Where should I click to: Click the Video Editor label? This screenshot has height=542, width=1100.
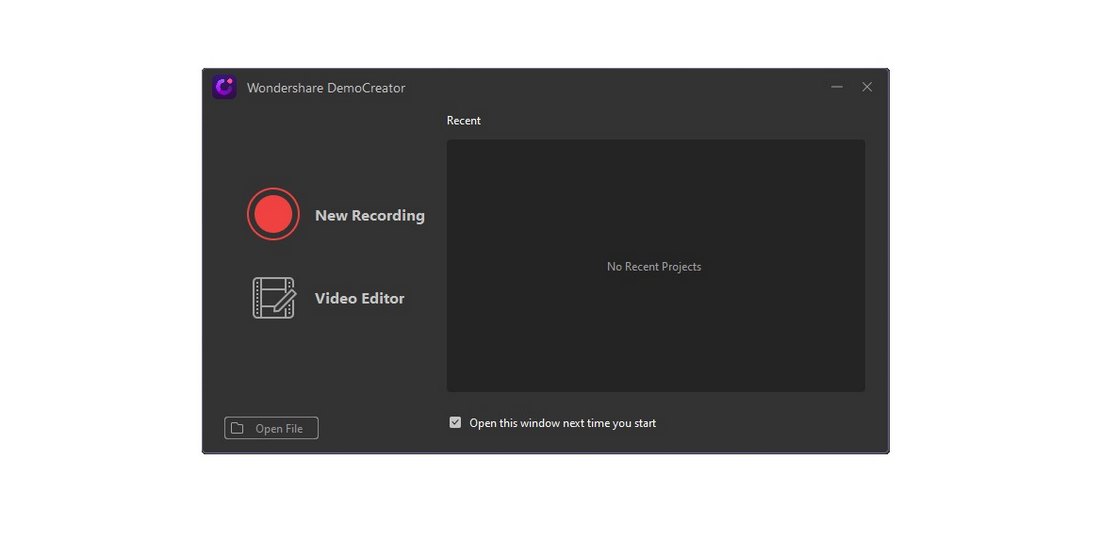pyautogui.click(x=359, y=298)
